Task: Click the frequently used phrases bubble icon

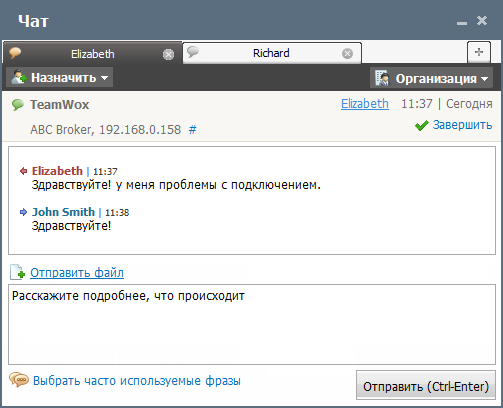Action: coord(19,380)
